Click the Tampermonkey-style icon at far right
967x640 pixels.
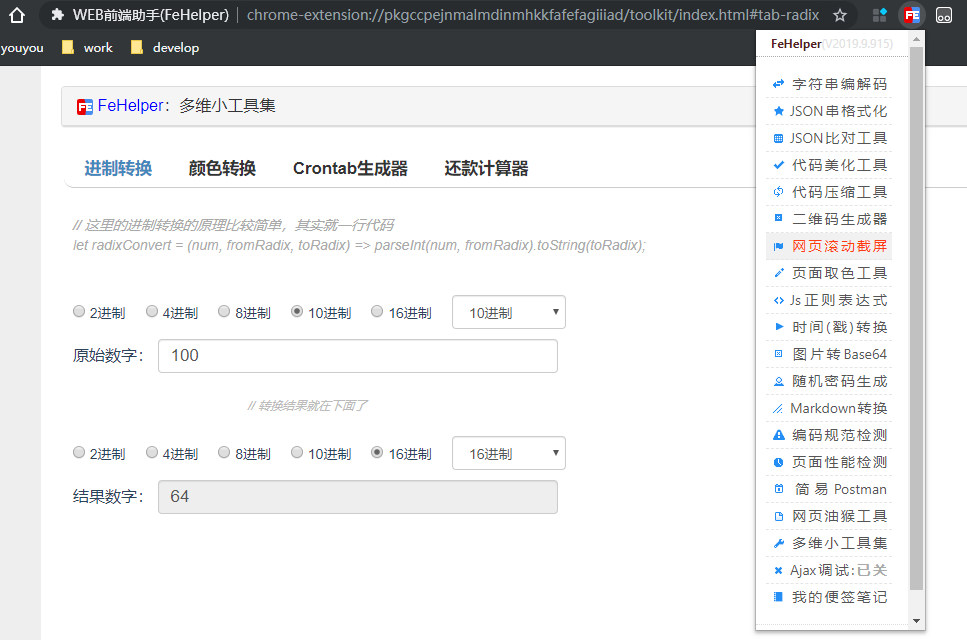pyautogui.click(x=944, y=15)
